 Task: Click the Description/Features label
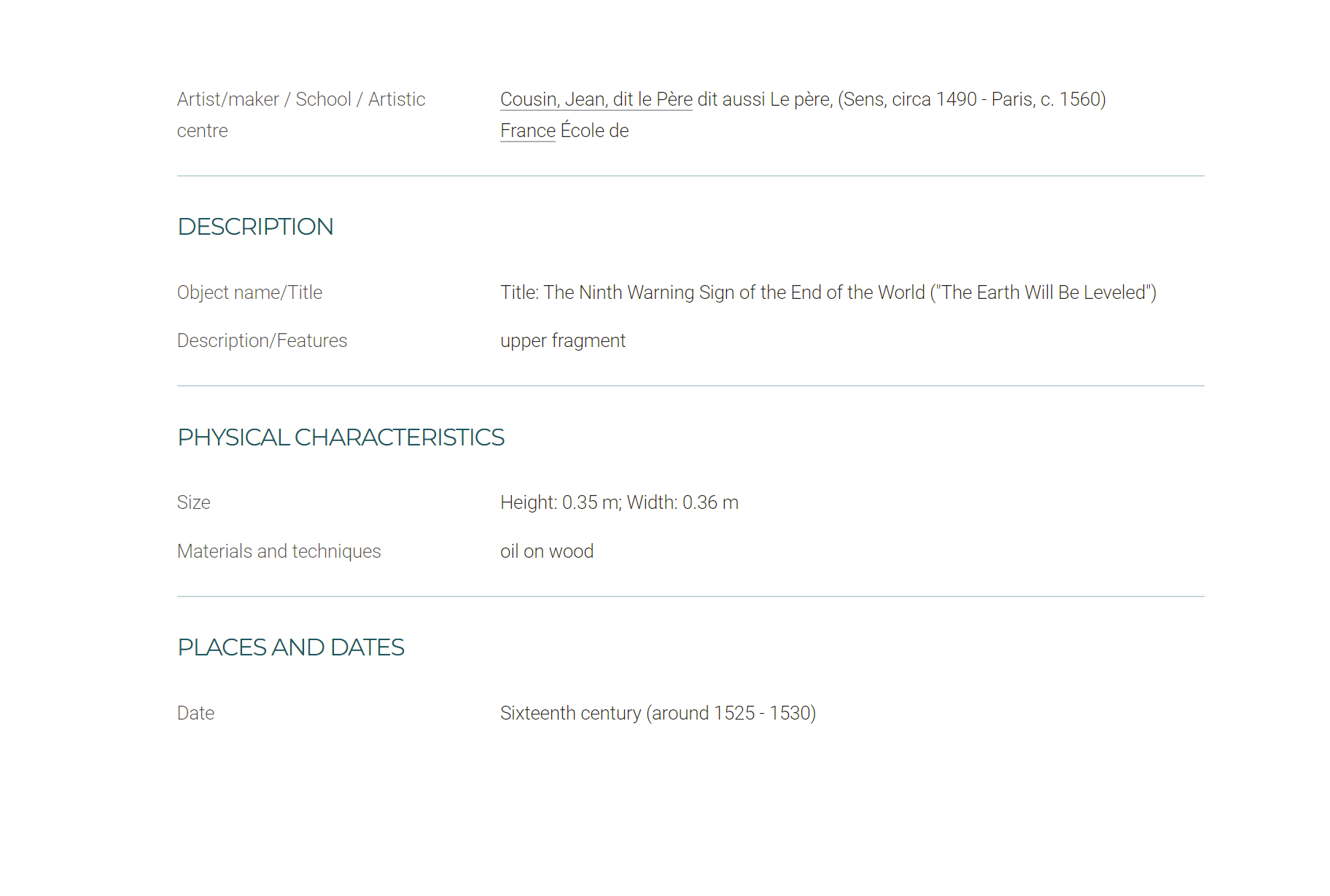pyautogui.click(x=262, y=340)
